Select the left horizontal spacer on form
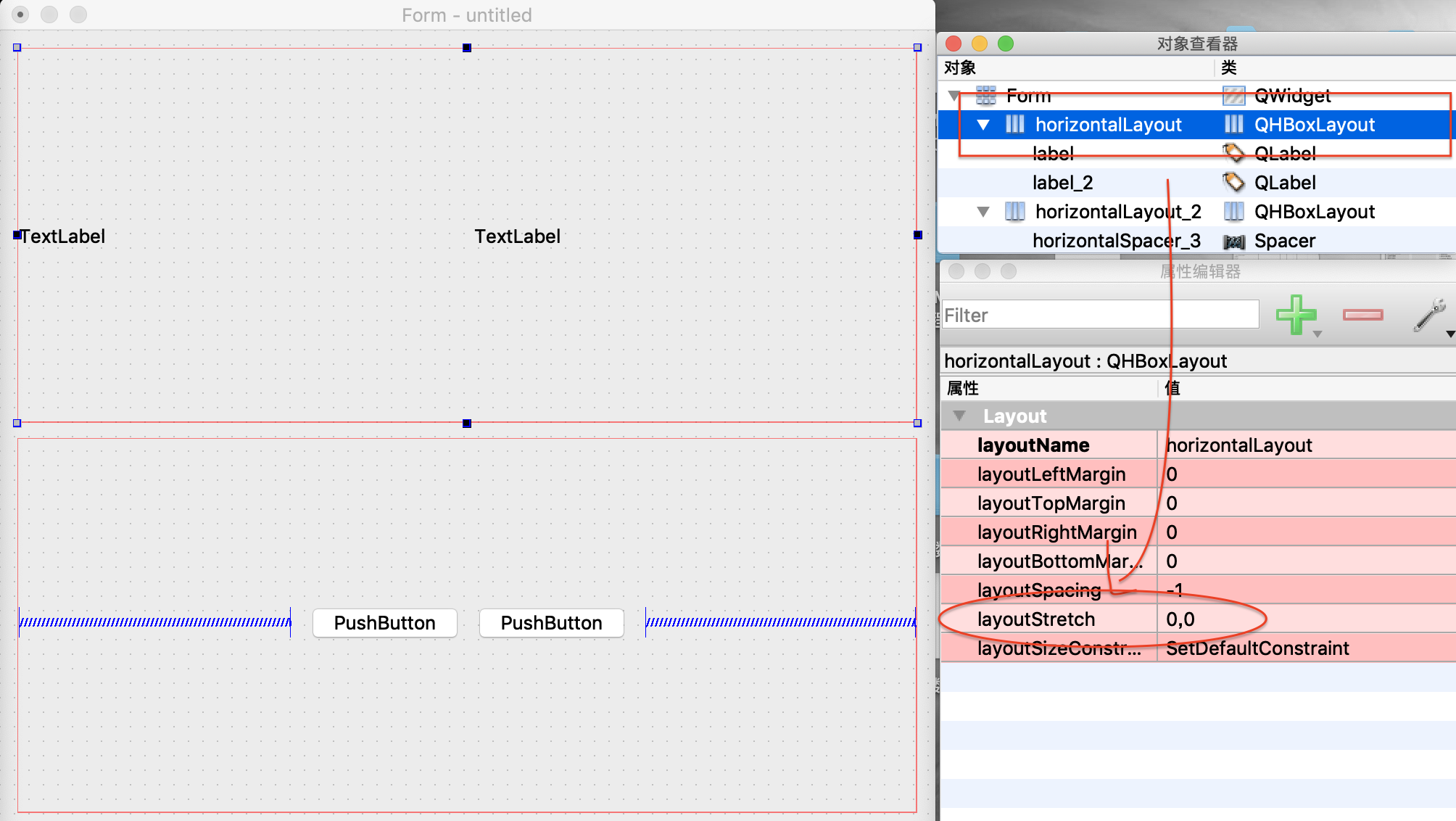The width and height of the screenshot is (1456, 821). point(154,622)
